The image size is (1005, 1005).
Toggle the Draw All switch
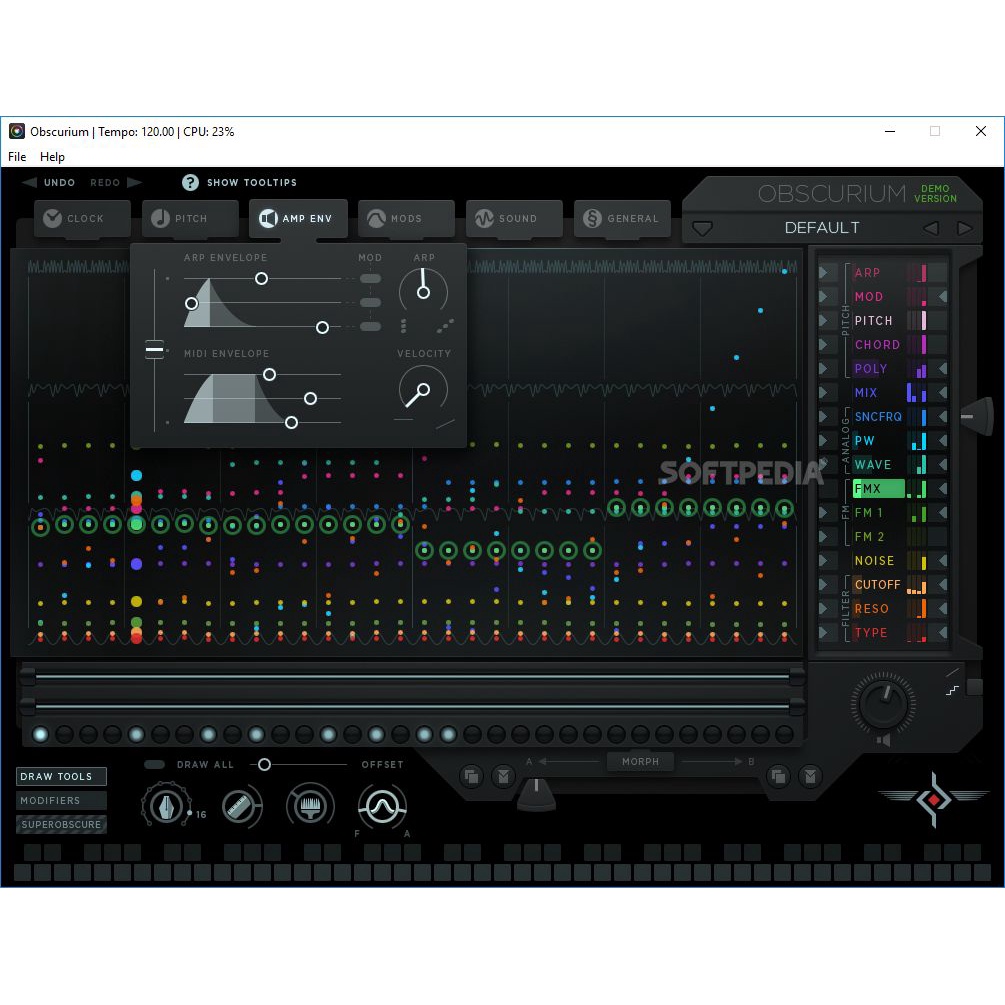[x=154, y=765]
